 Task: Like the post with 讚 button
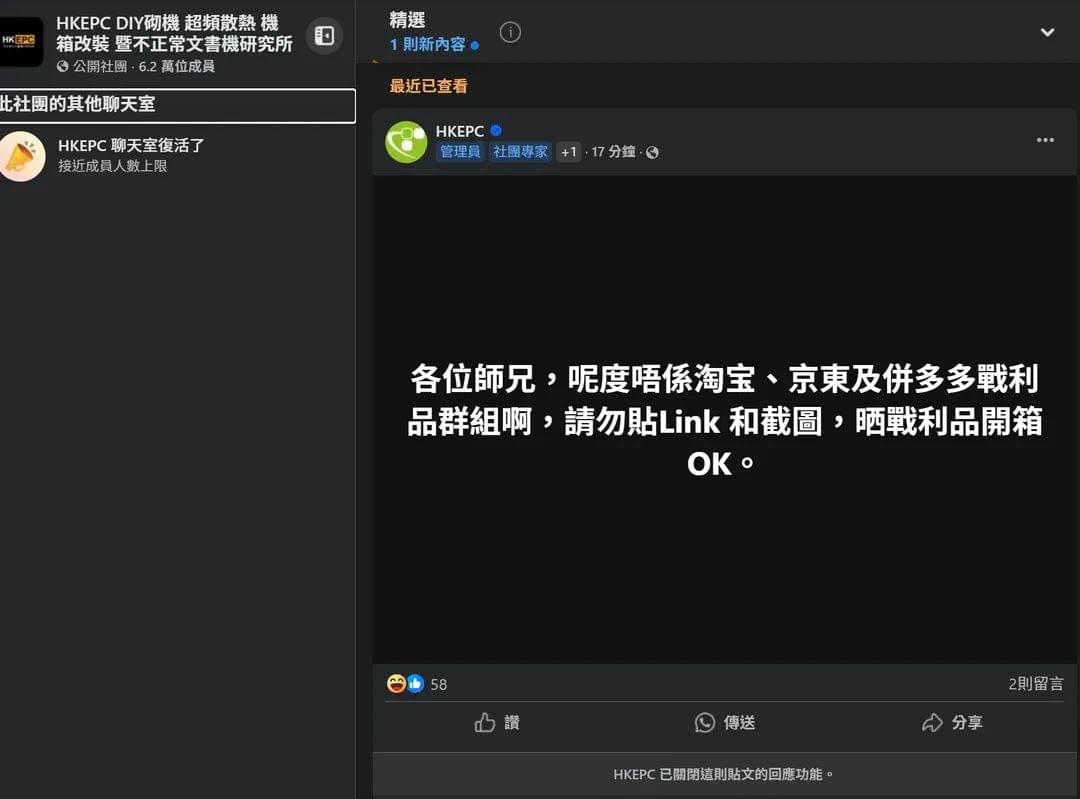click(x=497, y=722)
